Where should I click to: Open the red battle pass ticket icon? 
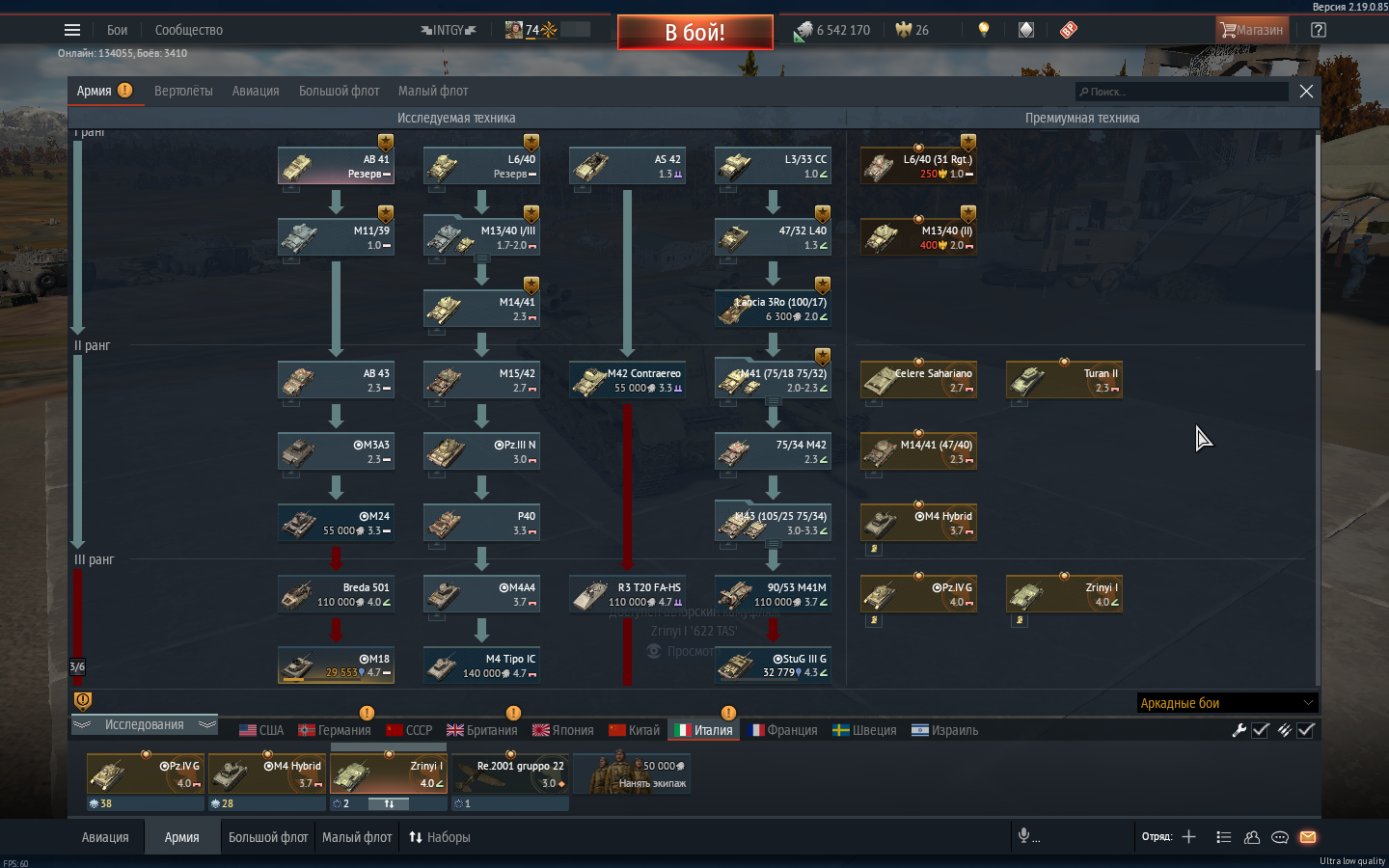(x=1068, y=30)
